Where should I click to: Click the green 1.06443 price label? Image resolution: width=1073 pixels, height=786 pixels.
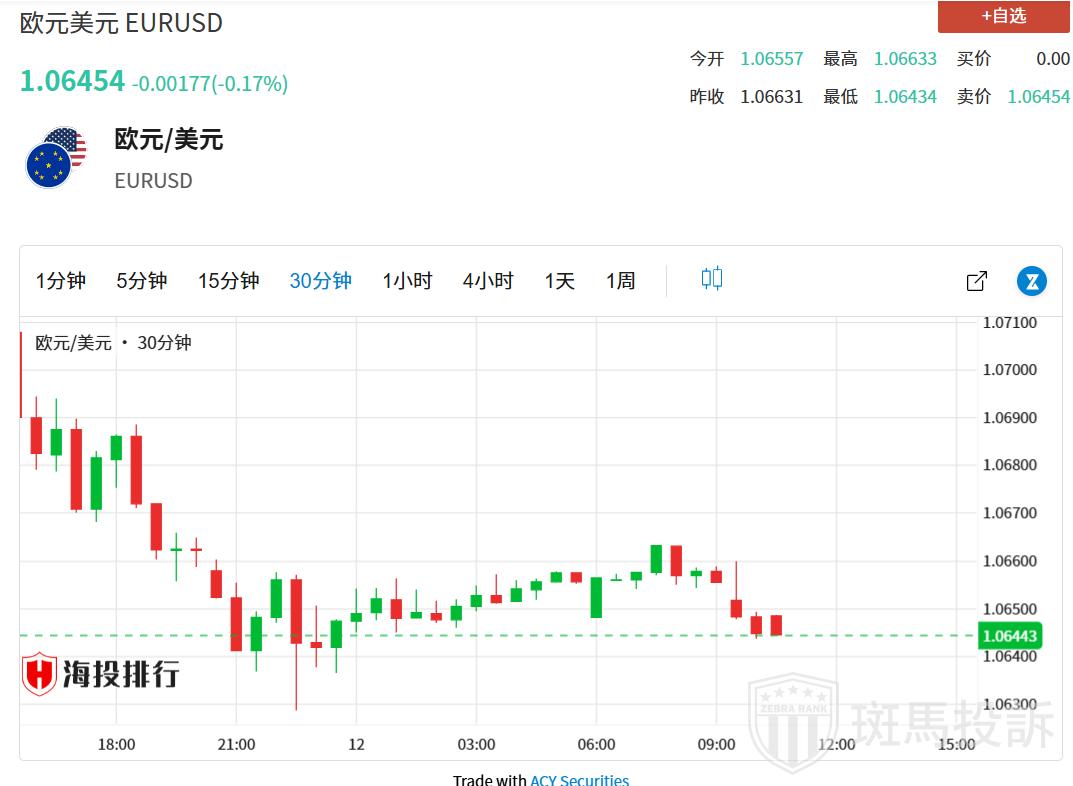pos(1010,636)
